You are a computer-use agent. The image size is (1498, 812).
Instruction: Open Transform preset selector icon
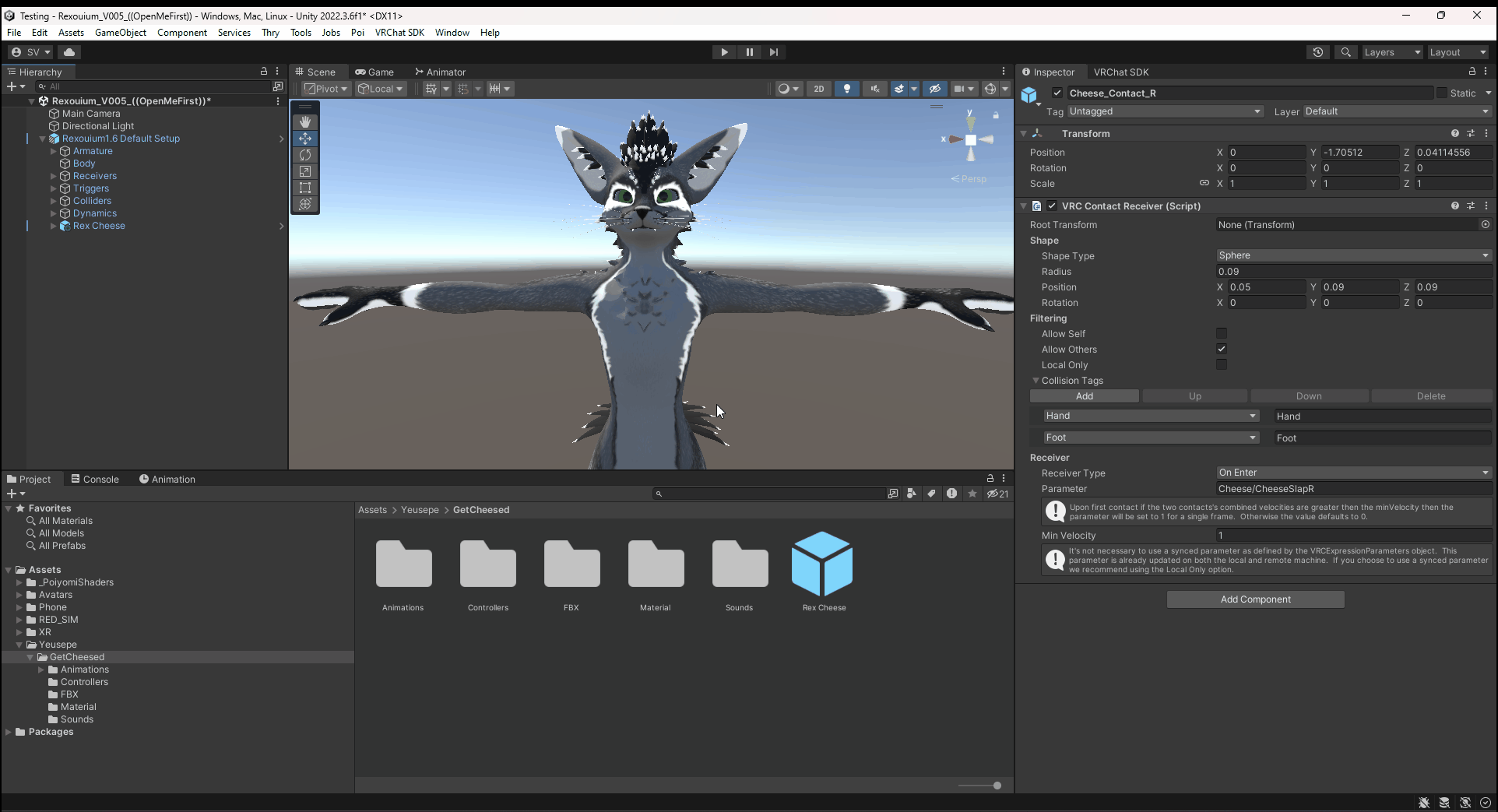click(x=1470, y=133)
